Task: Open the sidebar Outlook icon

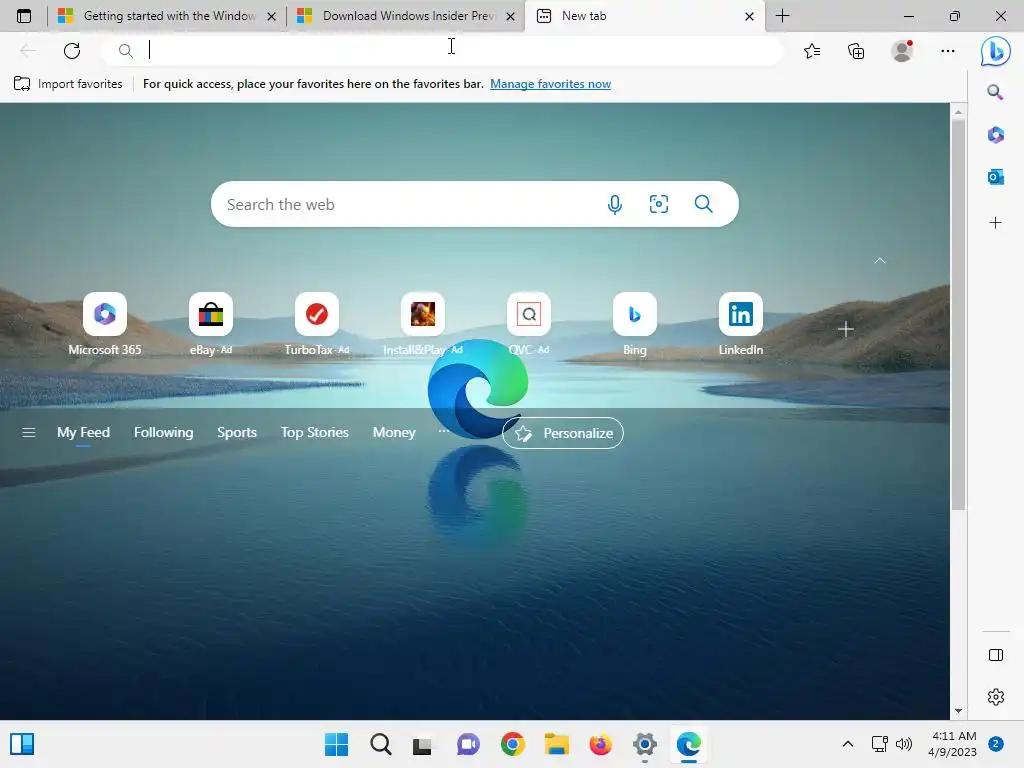Action: pyautogui.click(x=995, y=176)
